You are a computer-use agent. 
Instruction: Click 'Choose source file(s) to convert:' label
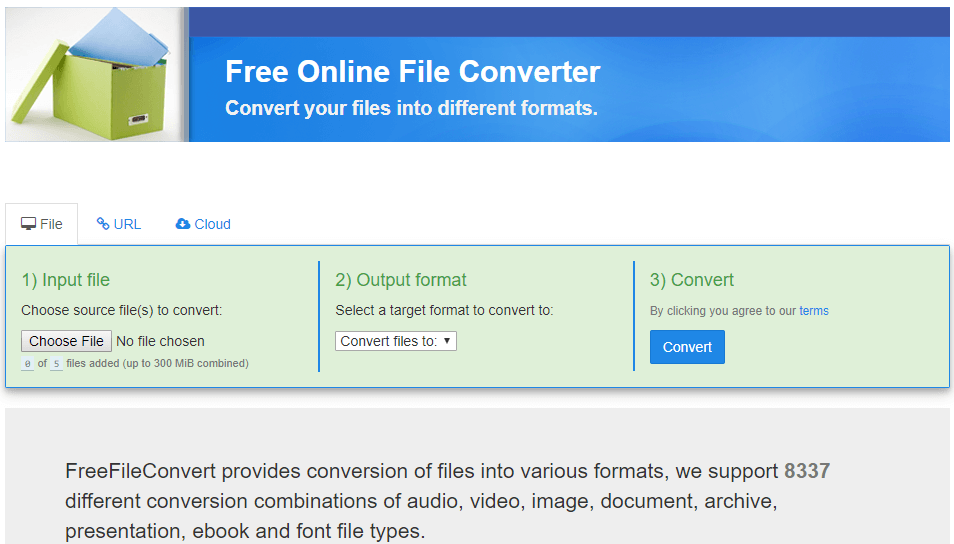[x=122, y=310]
